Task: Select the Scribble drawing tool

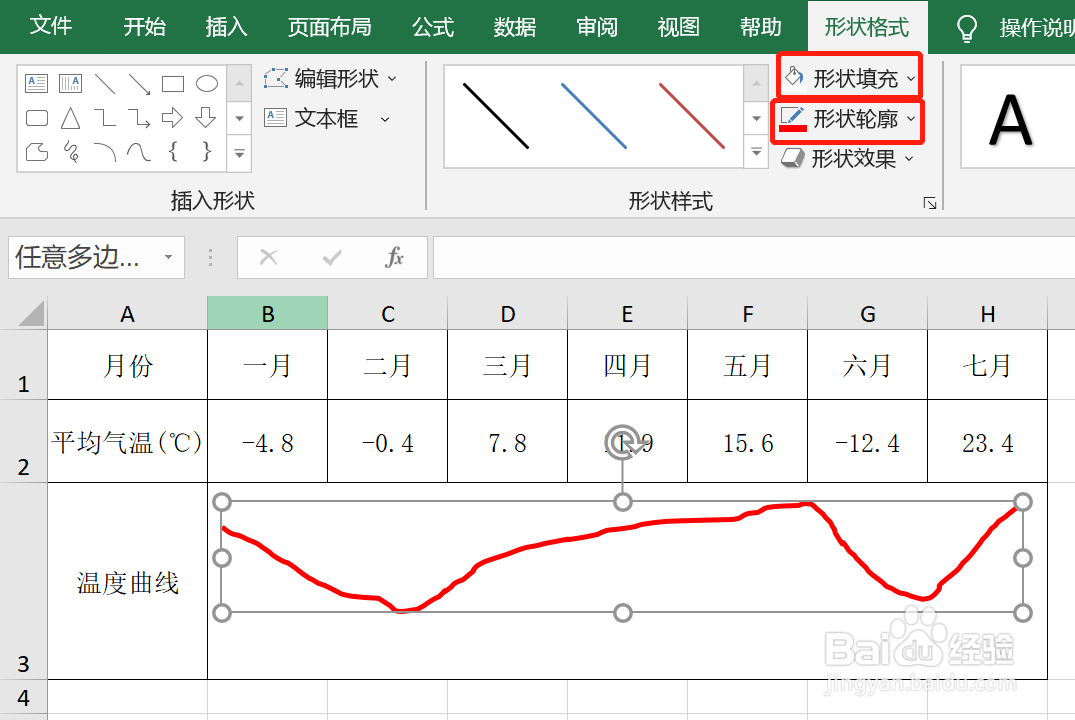Action: click(x=71, y=152)
